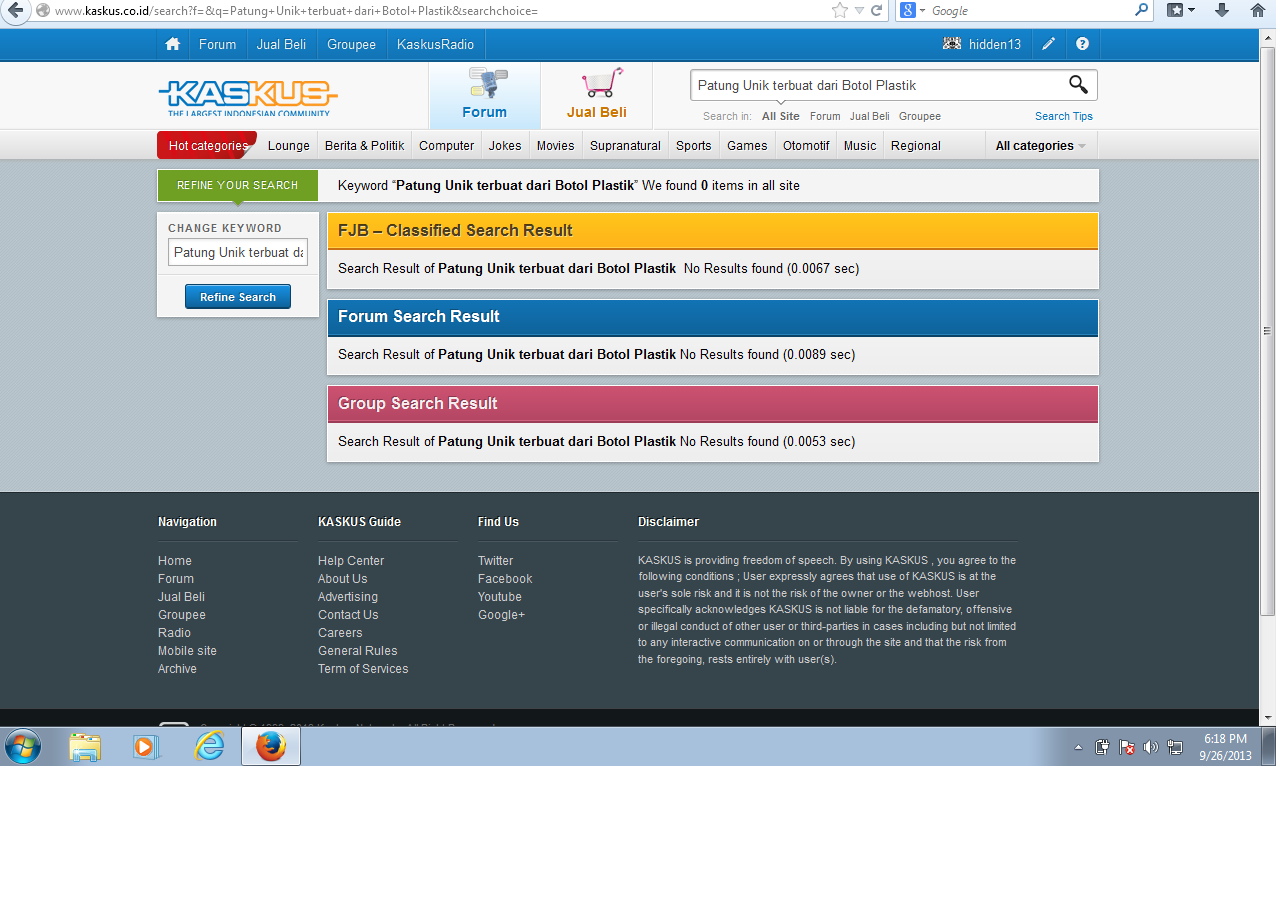Click the Hot categories button
The width and height of the screenshot is (1280, 907).
(x=207, y=145)
